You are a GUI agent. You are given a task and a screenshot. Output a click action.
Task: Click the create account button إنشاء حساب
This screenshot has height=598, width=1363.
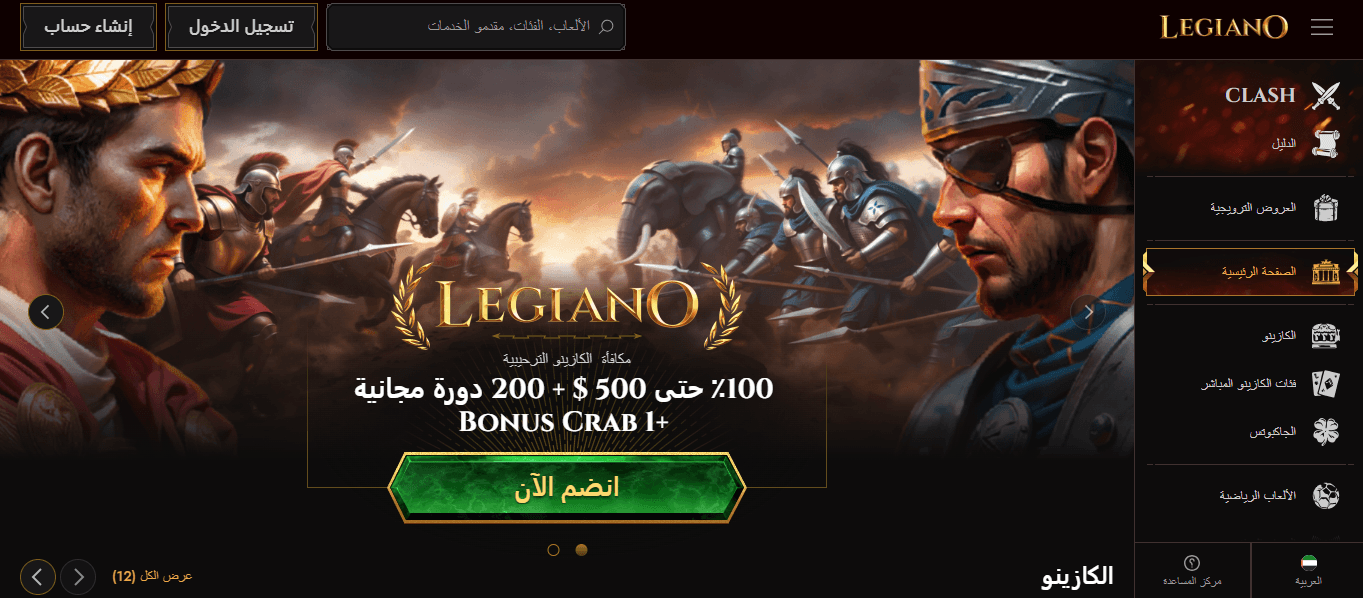click(88, 27)
